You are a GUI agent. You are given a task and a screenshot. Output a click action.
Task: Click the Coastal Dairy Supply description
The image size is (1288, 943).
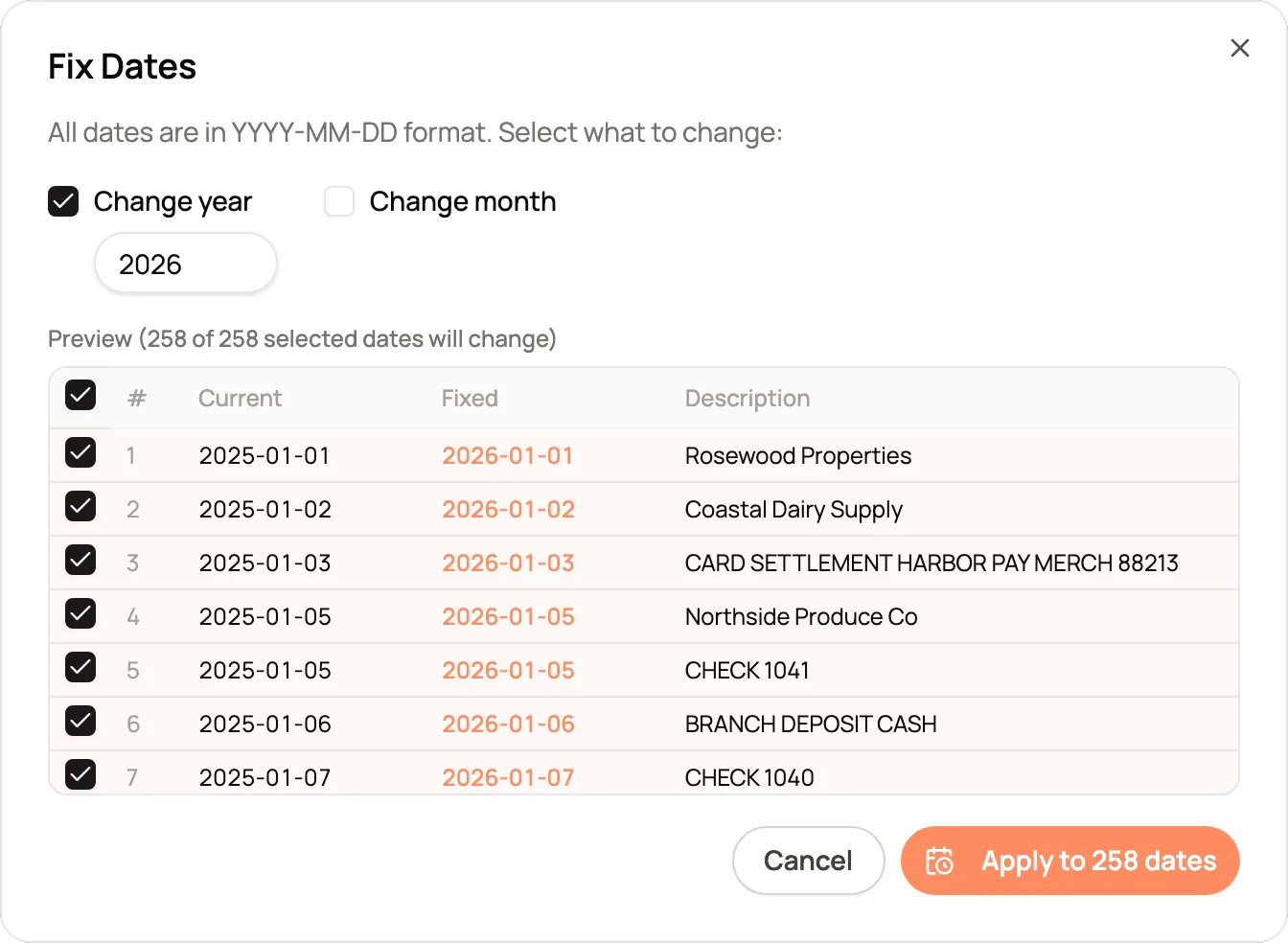pyautogui.click(x=793, y=510)
